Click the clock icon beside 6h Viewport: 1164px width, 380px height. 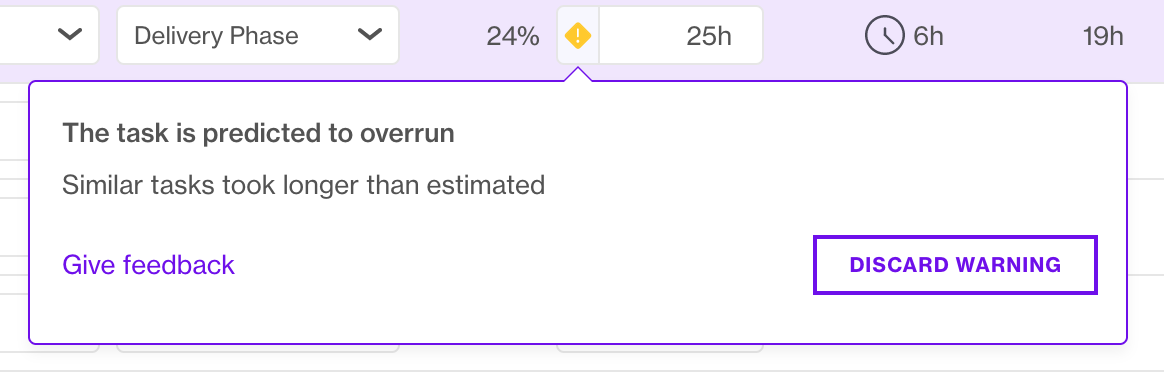(884, 36)
